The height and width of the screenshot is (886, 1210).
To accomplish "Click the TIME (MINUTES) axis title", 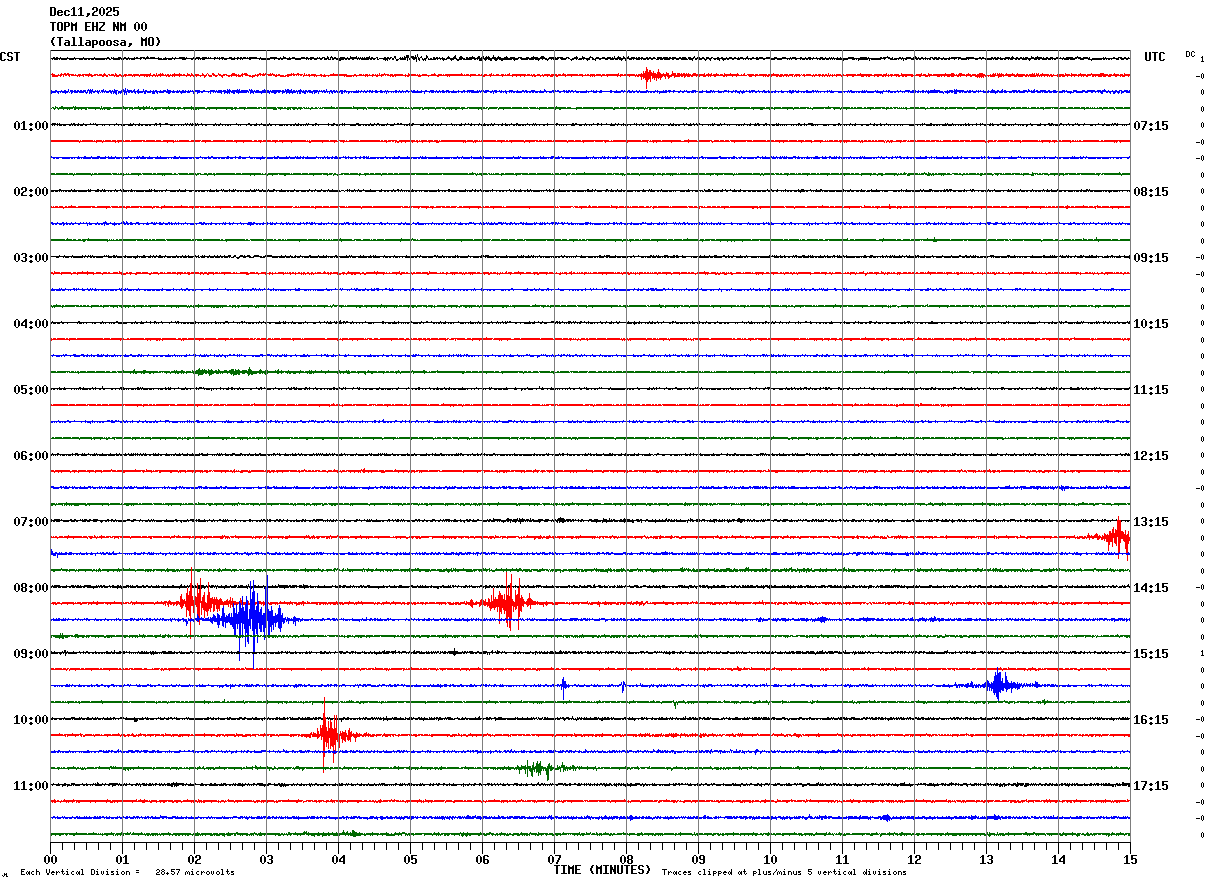I will coord(602,870).
